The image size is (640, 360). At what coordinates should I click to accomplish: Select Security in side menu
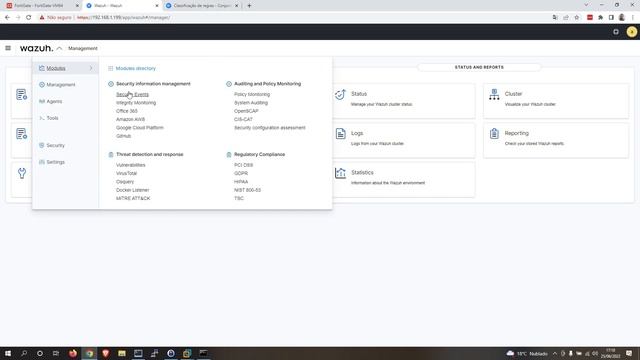[x=56, y=145]
